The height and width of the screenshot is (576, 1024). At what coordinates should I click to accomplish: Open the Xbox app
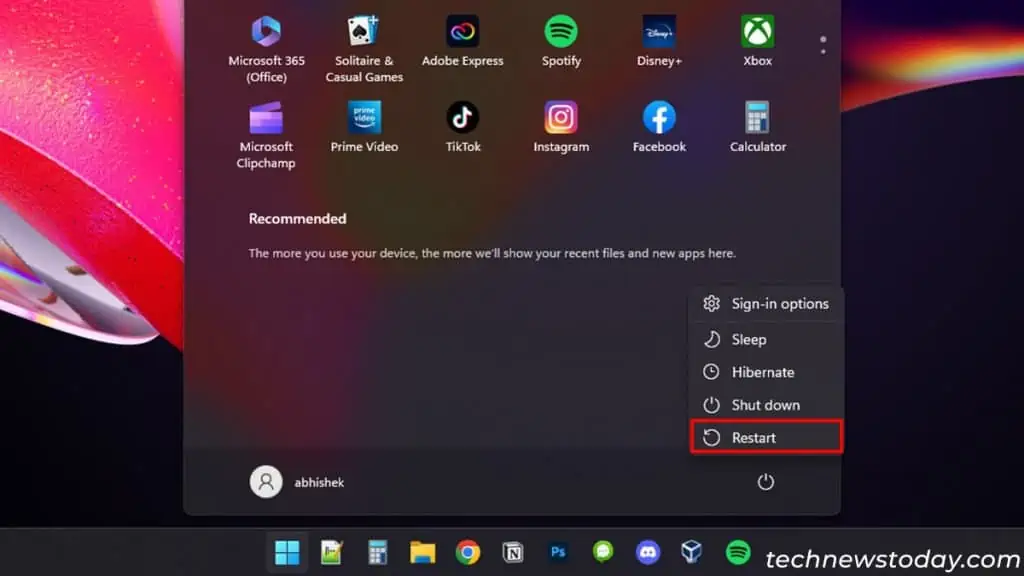pos(758,40)
